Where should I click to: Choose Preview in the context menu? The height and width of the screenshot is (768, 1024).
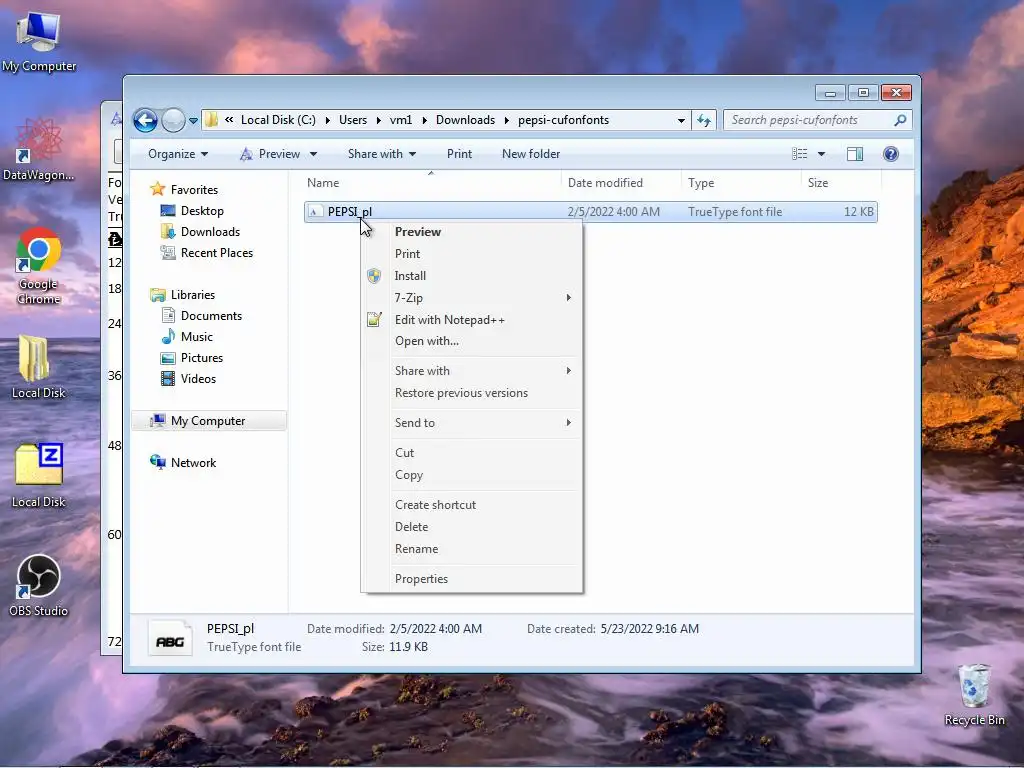point(472,232)
